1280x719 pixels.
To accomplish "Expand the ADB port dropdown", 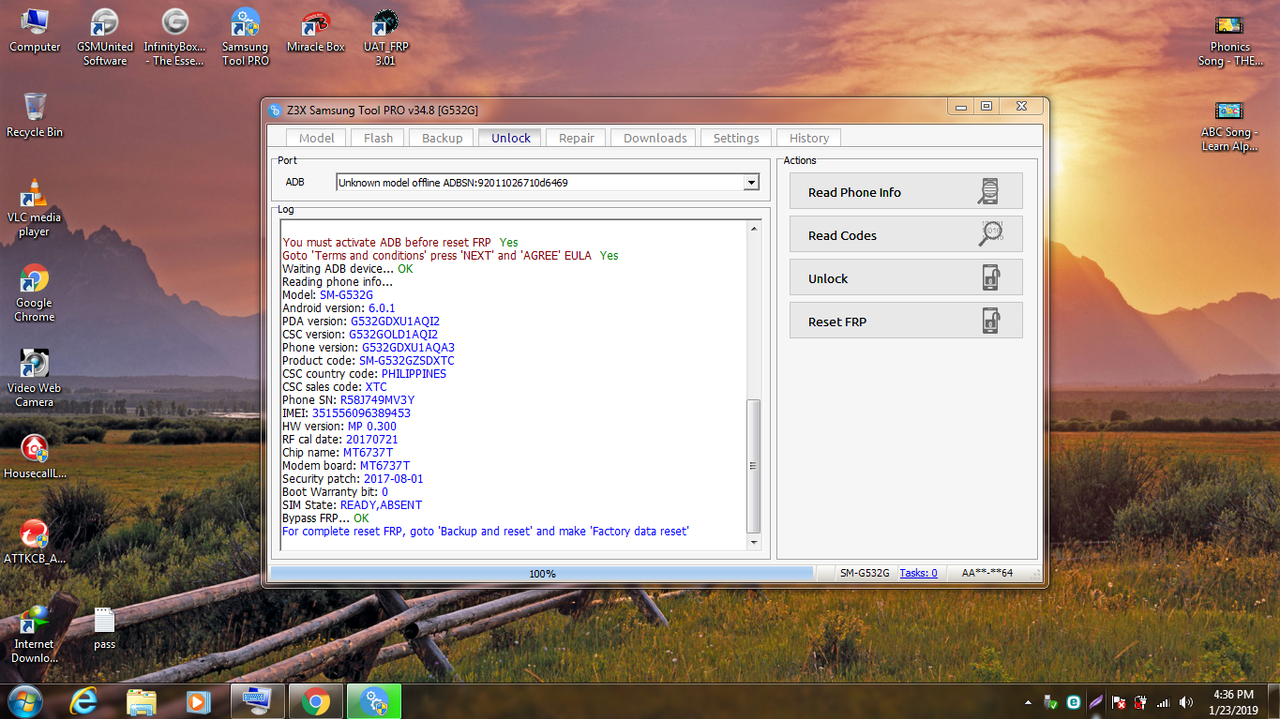I will coord(751,182).
